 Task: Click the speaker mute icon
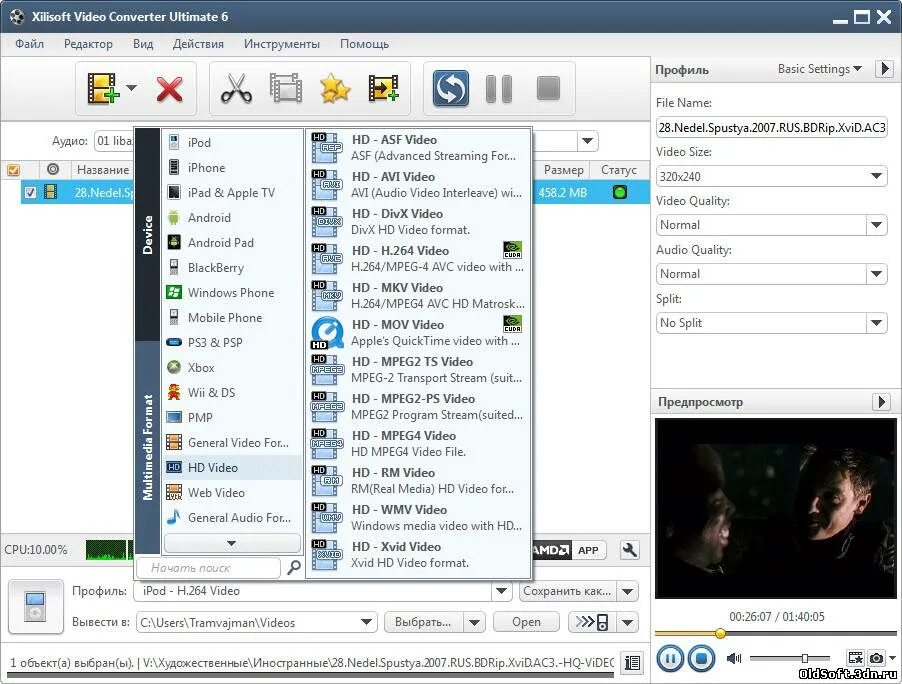(x=733, y=658)
